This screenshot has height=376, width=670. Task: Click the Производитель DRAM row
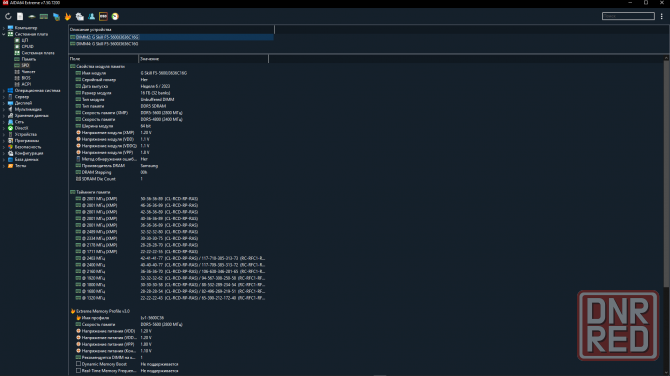169,166
